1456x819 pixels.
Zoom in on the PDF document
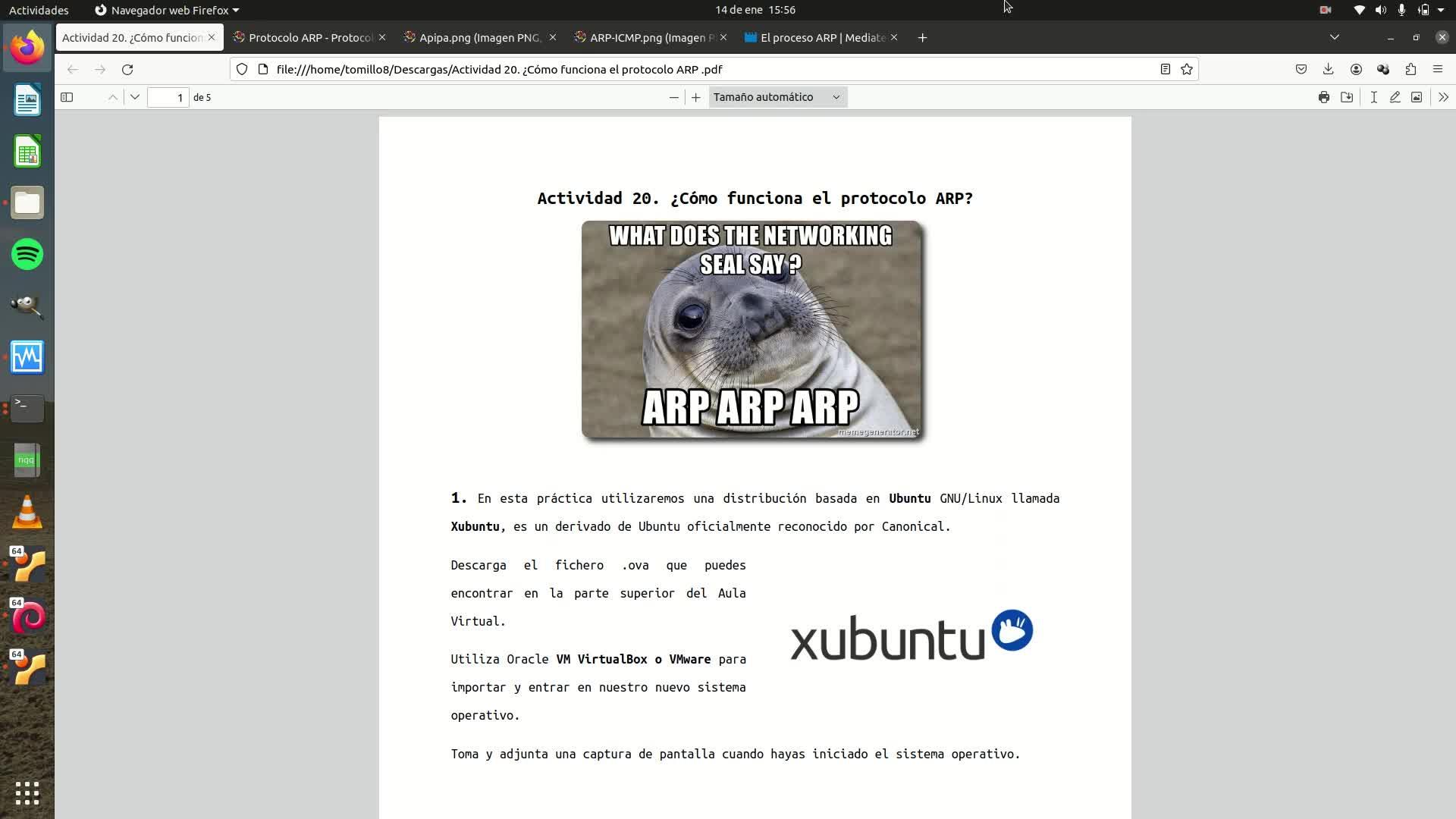pos(695,97)
